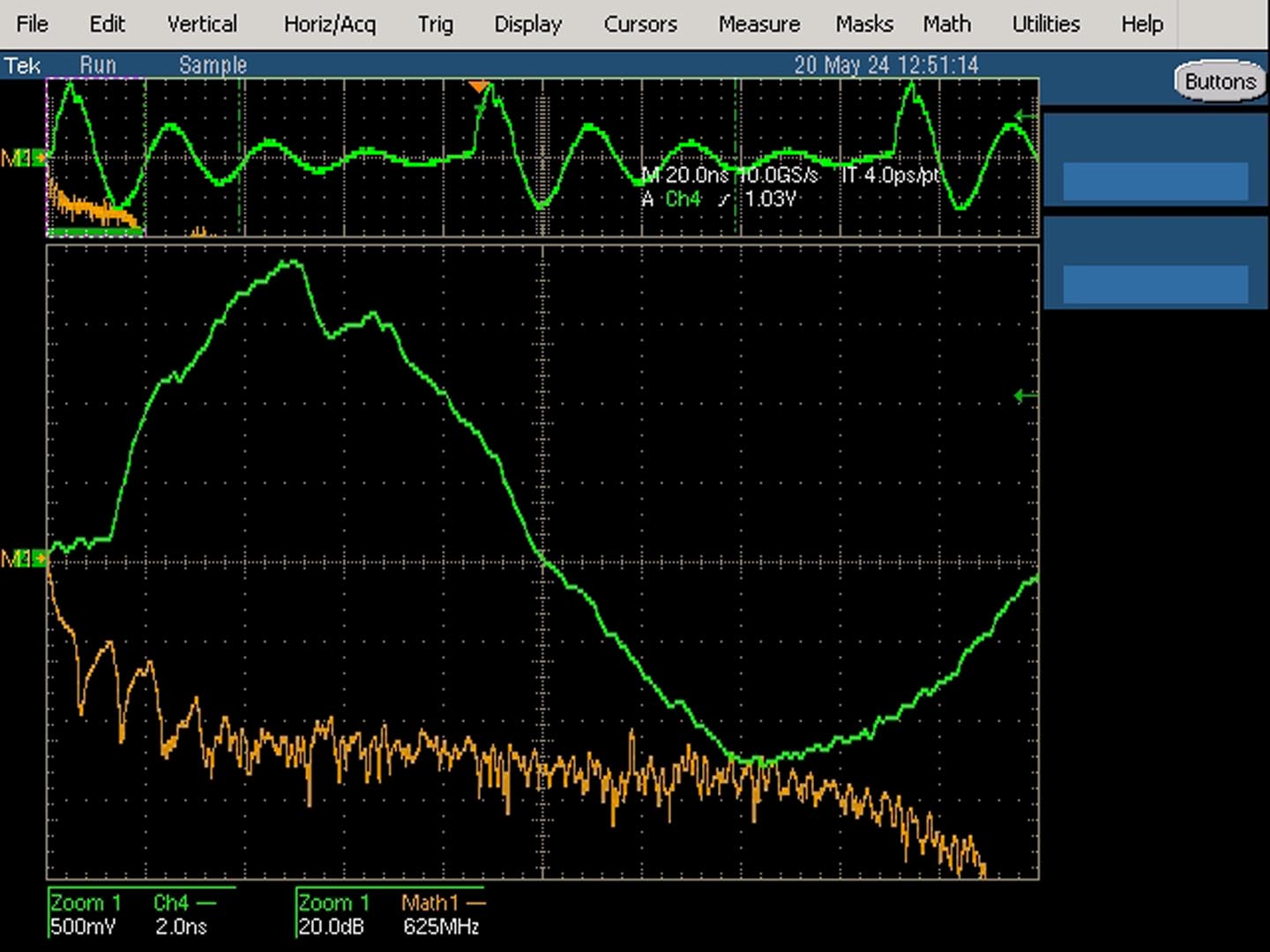Click the green trigger level arrow in main graticule
The height and width of the screenshot is (952, 1270).
click(x=1026, y=396)
